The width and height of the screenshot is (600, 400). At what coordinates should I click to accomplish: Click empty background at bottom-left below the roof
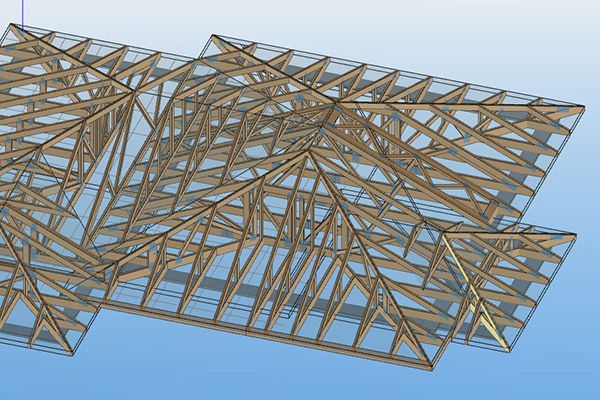pos(150,375)
